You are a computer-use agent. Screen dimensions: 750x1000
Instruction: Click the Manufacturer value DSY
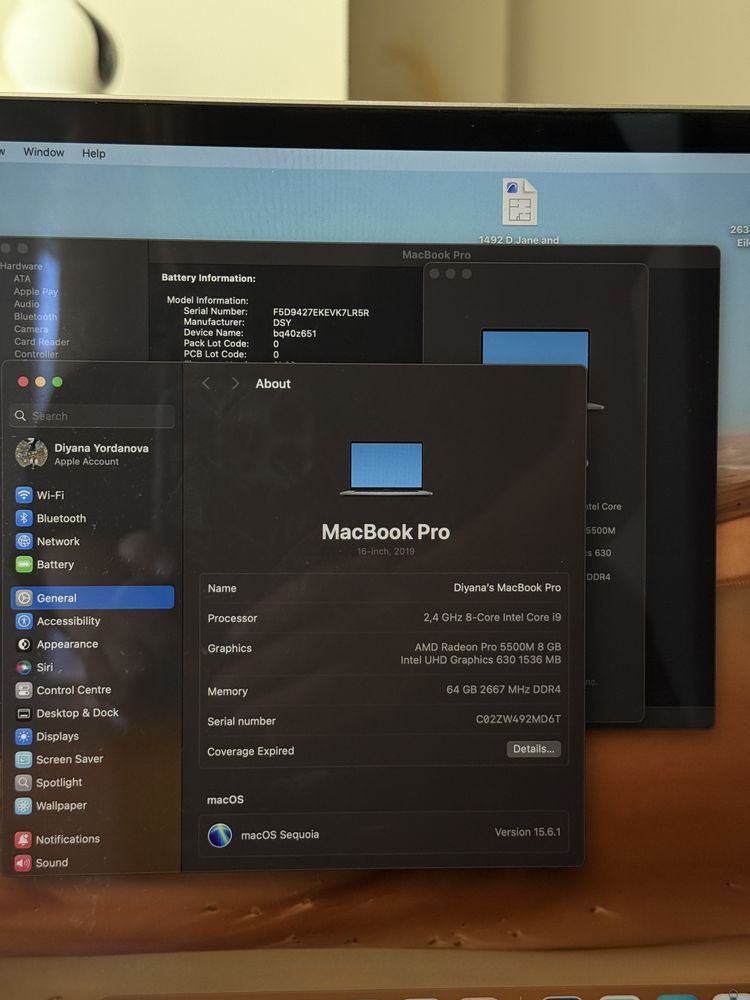pyautogui.click(x=281, y=323)
